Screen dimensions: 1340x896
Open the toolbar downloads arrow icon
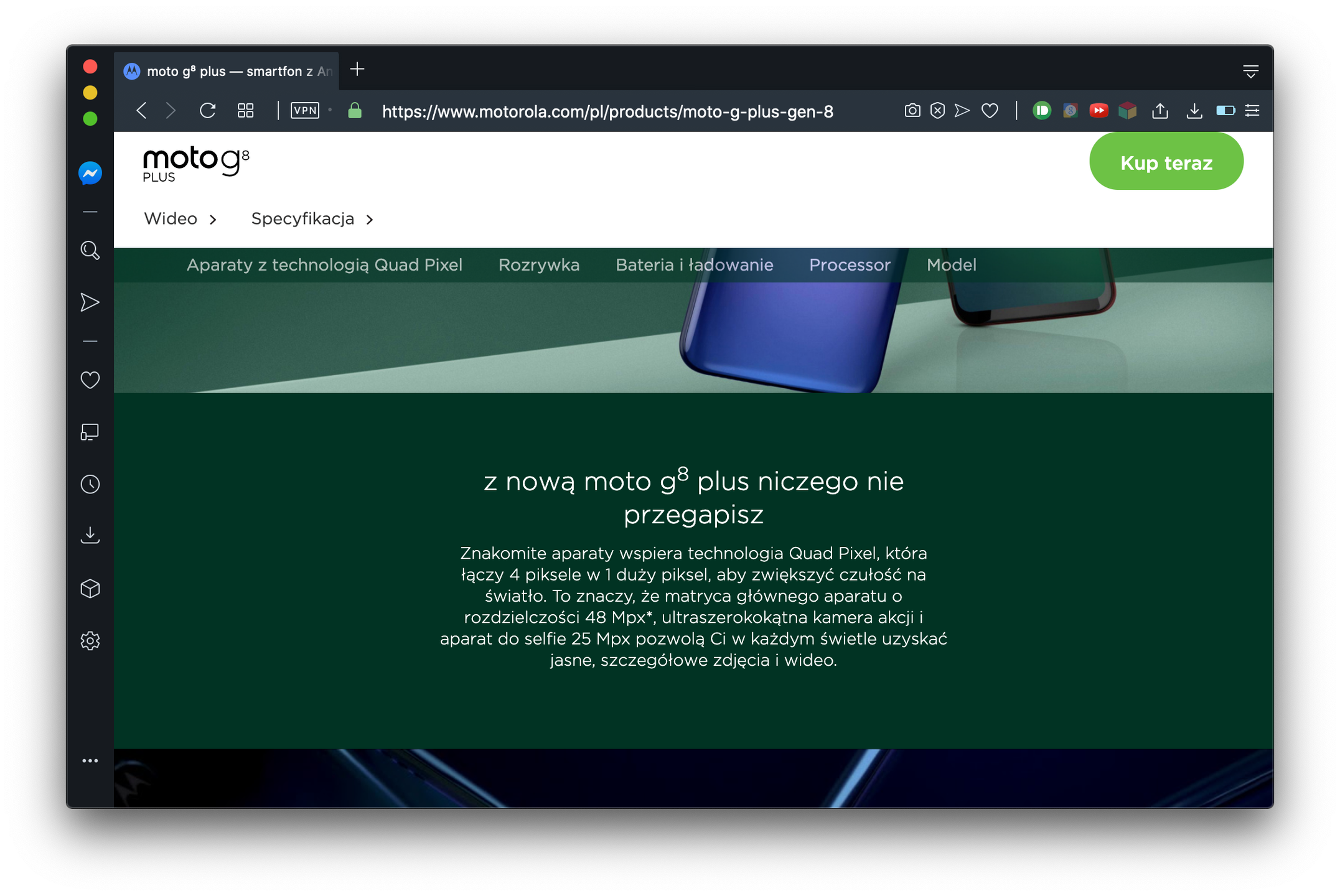coord(1194,111)
